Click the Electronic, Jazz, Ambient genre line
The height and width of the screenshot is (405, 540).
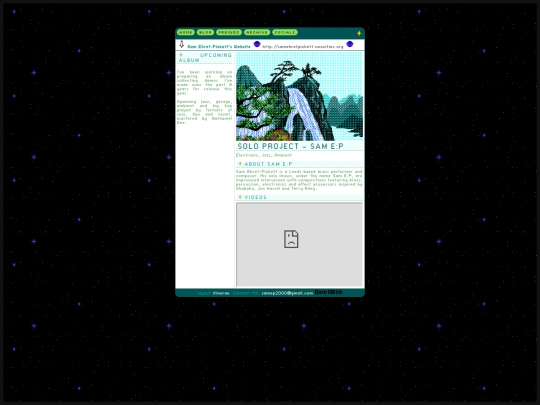click(263, 155)
